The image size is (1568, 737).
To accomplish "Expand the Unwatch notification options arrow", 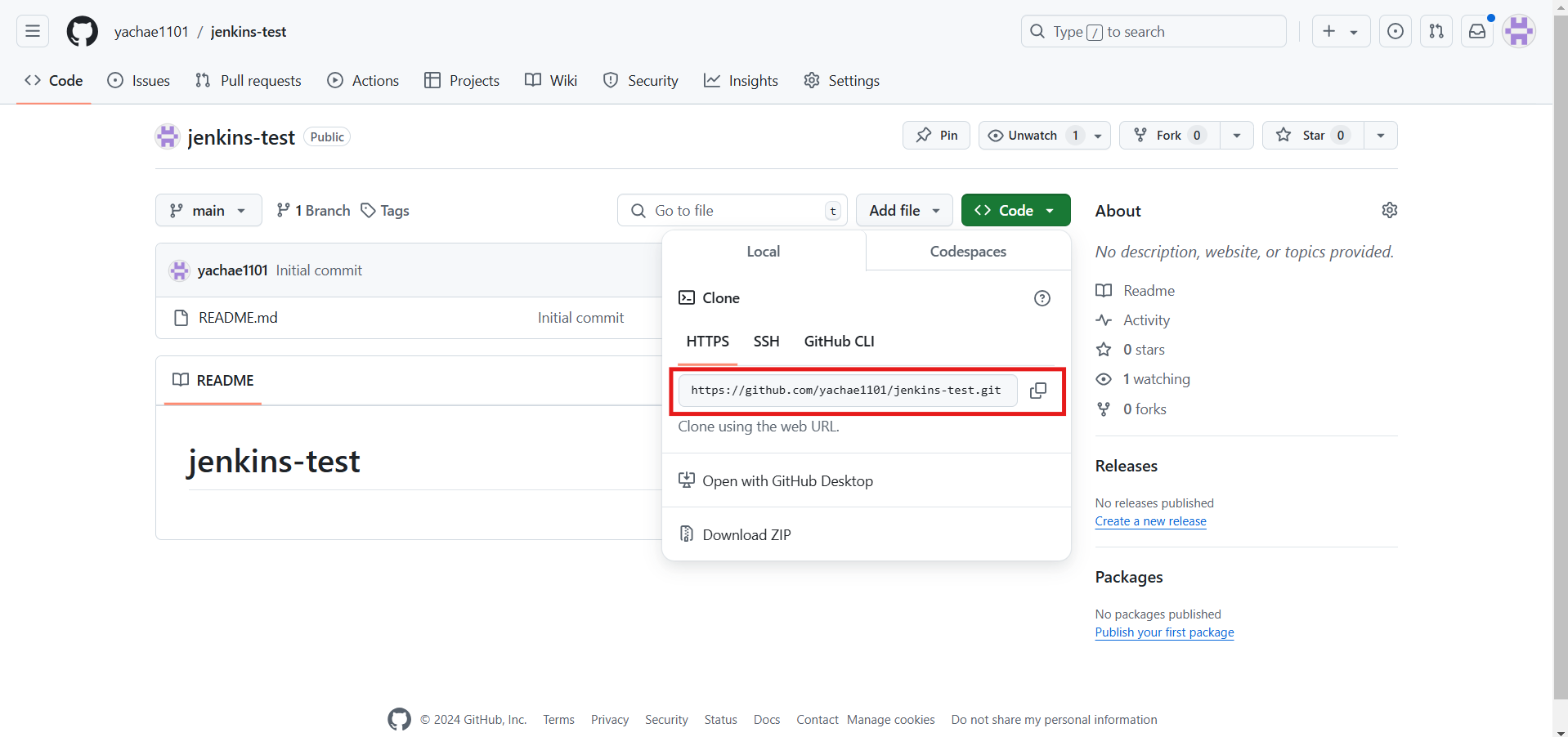I will coord(1099,136).
